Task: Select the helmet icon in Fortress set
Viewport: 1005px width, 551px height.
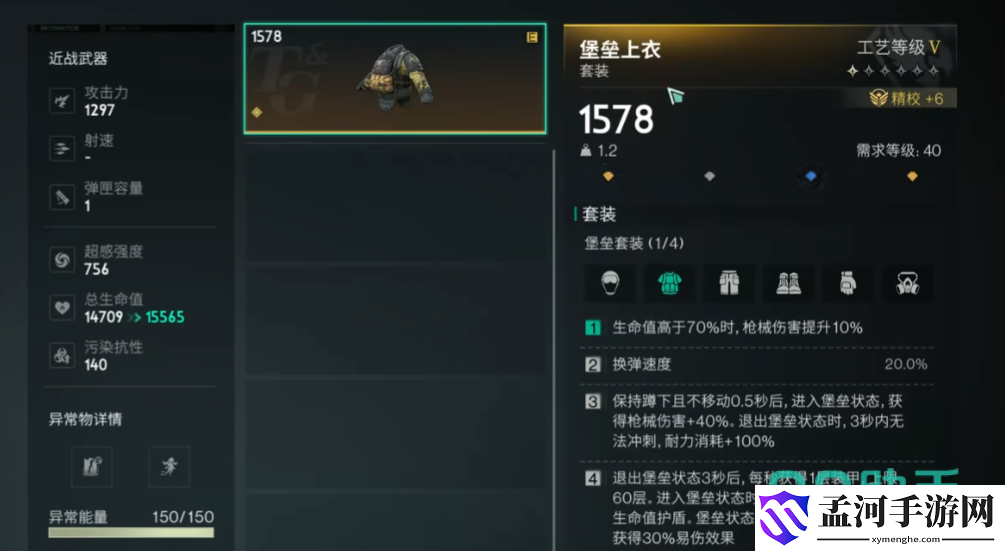Action: tap(610, 283)
